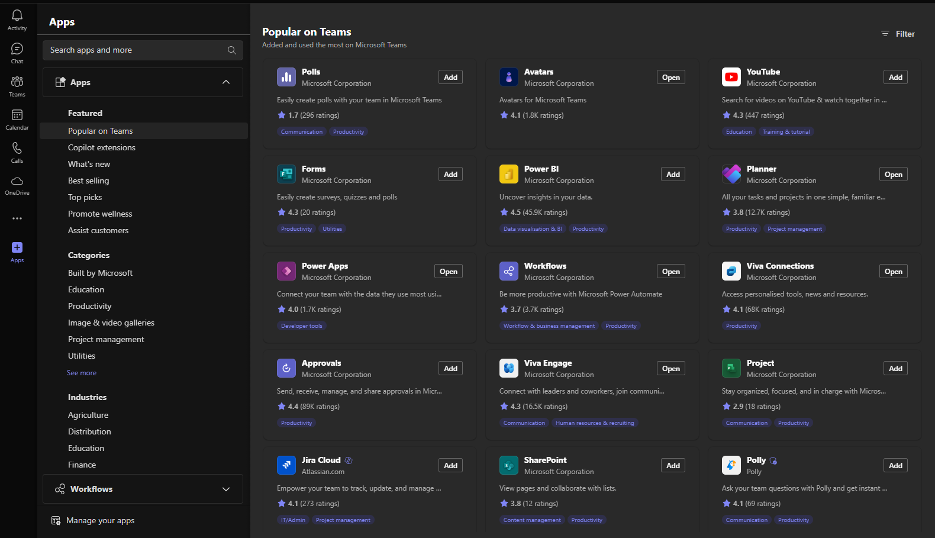Open the Planner app

(894, 174)
